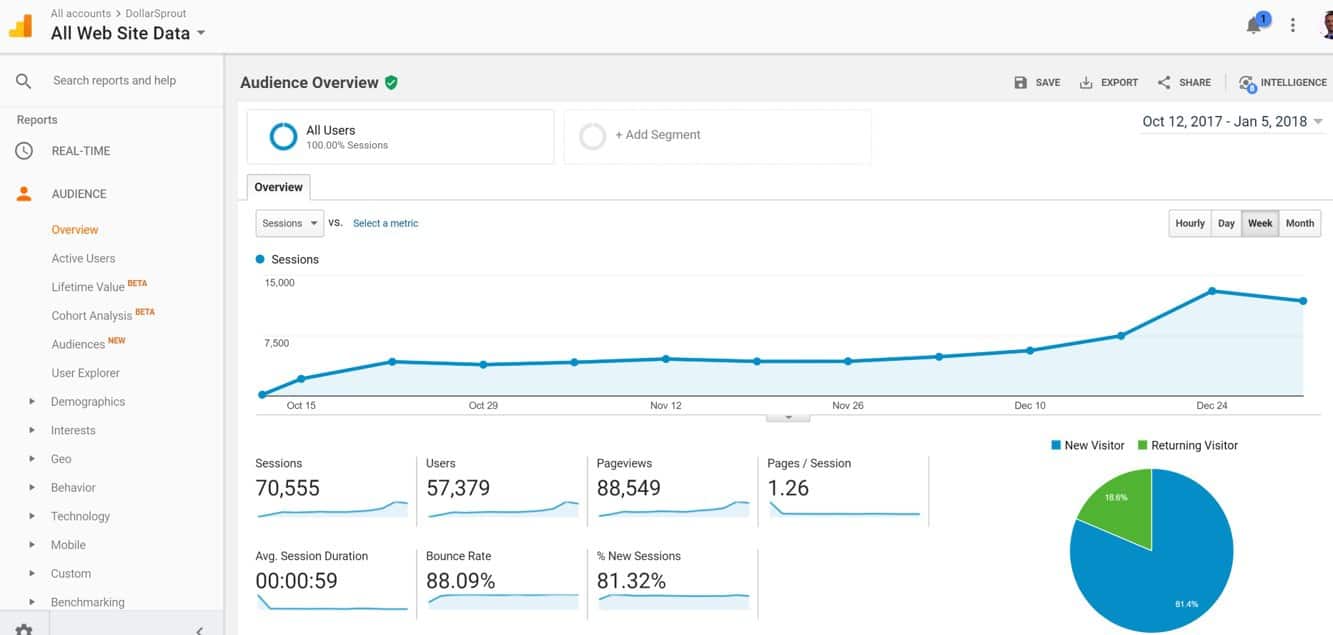Select the Week granularity toggle
The width and height of the screenshot is (1333, 635).
1259,223
